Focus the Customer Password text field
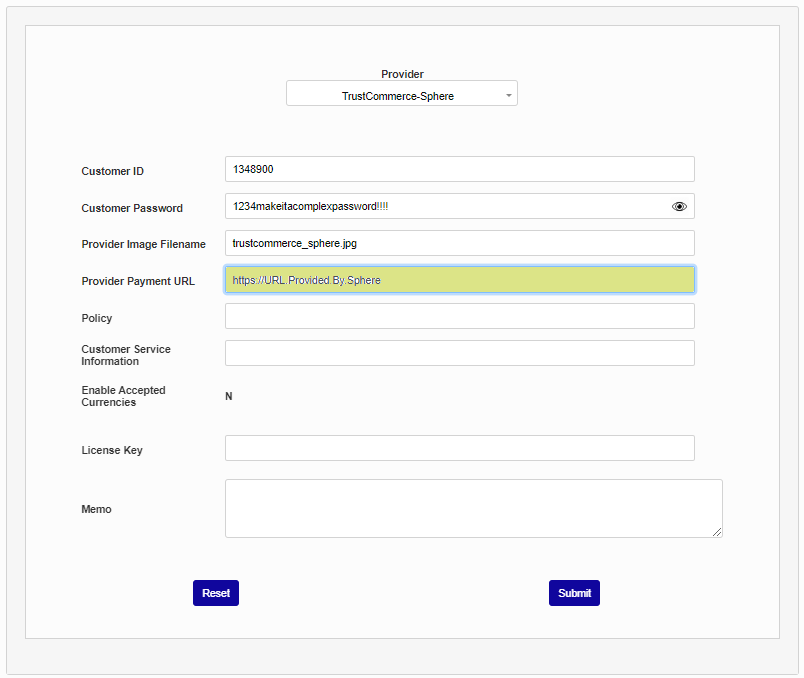Image resolution: width=804 pixels, height=678 pixels. point(445,206)
